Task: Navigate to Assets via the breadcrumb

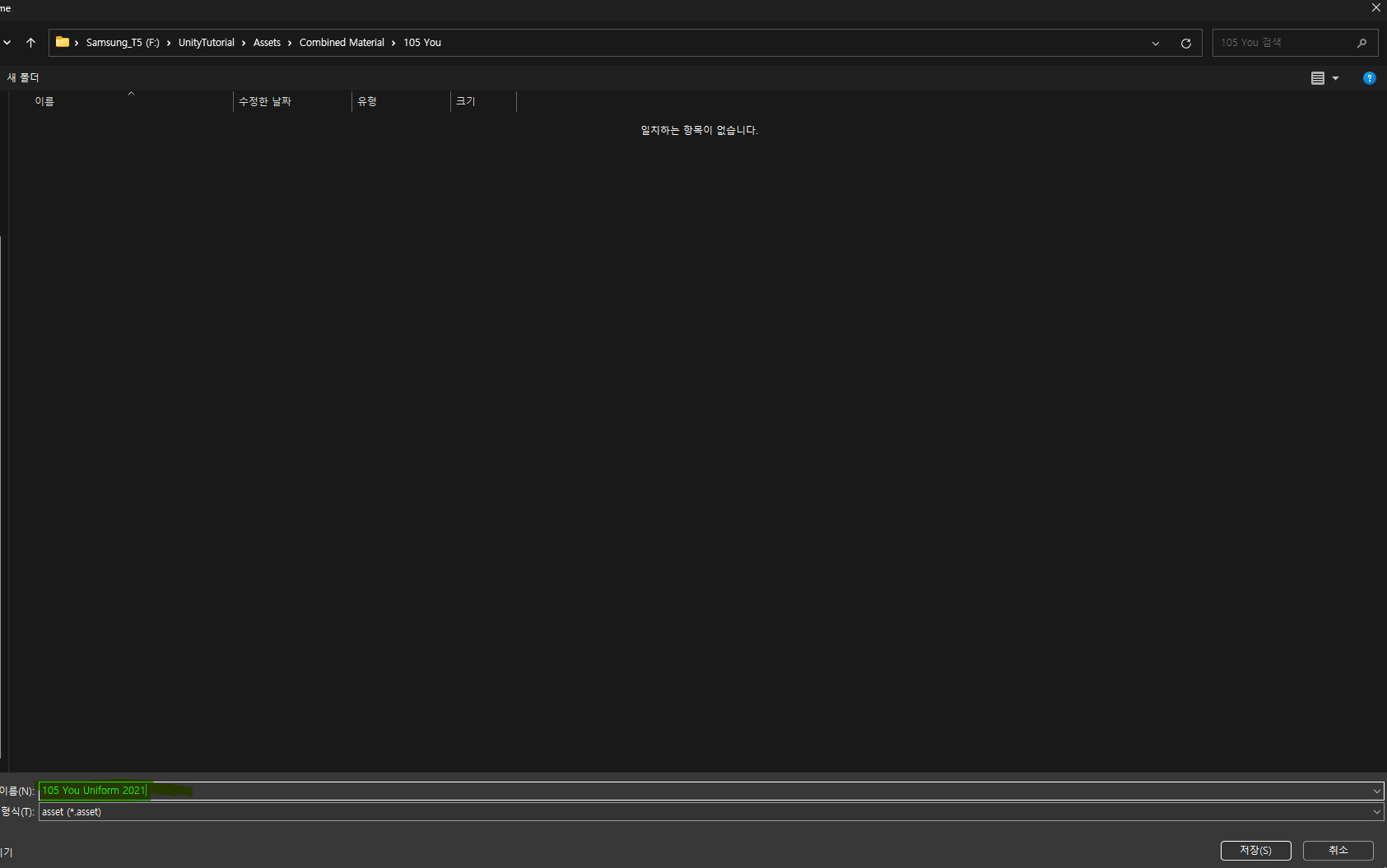Action: (267, 42)
